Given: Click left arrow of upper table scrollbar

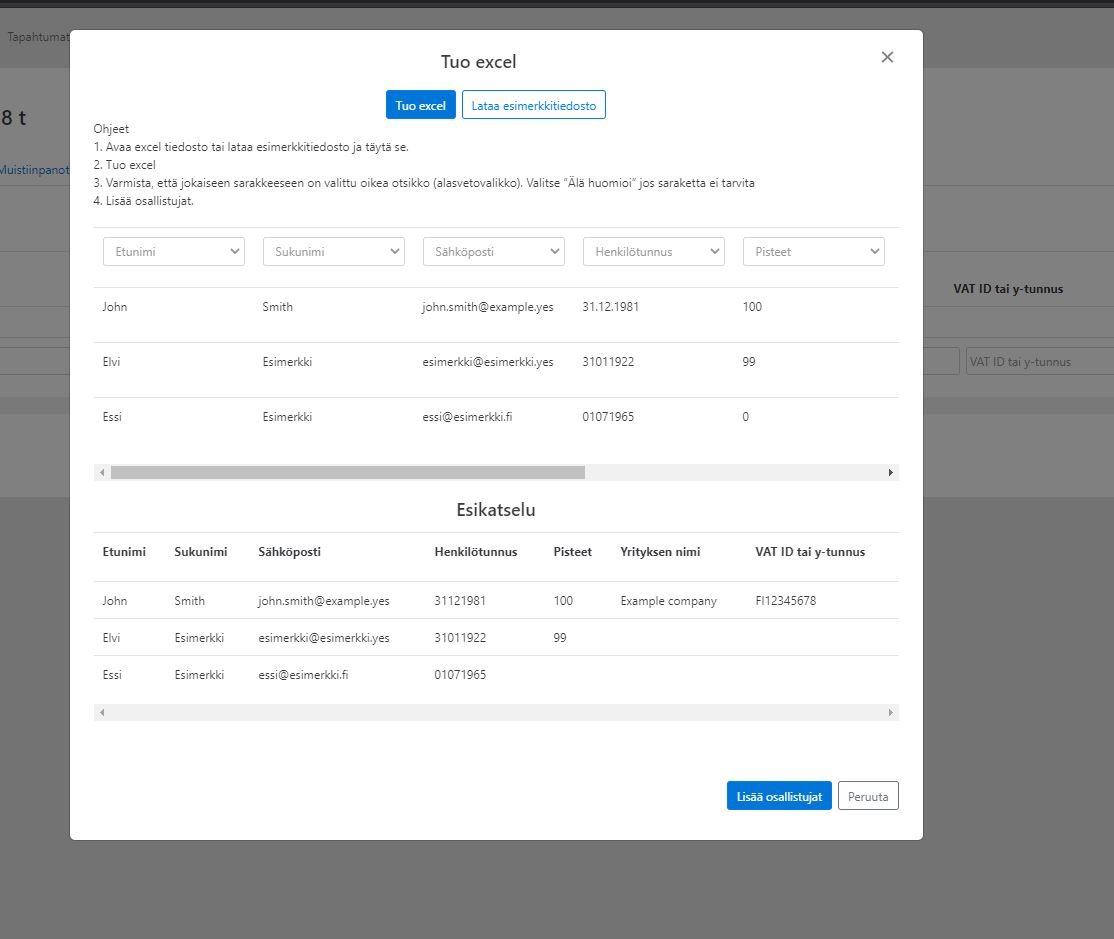Looking at the screenshot, I should tap(102, 472).
